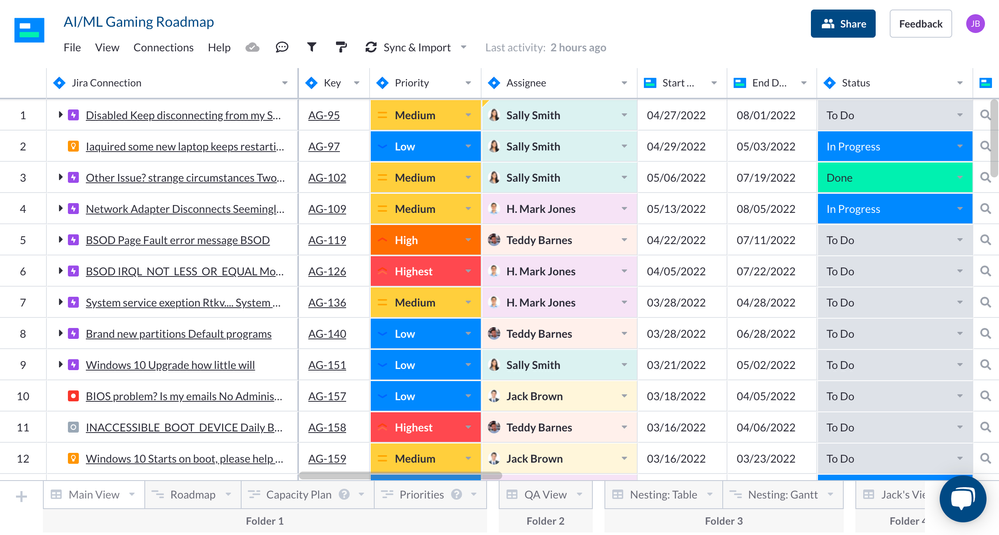999x535 pixels.
Task: Click the plus icon to add a view
Action: click(21, 497)
